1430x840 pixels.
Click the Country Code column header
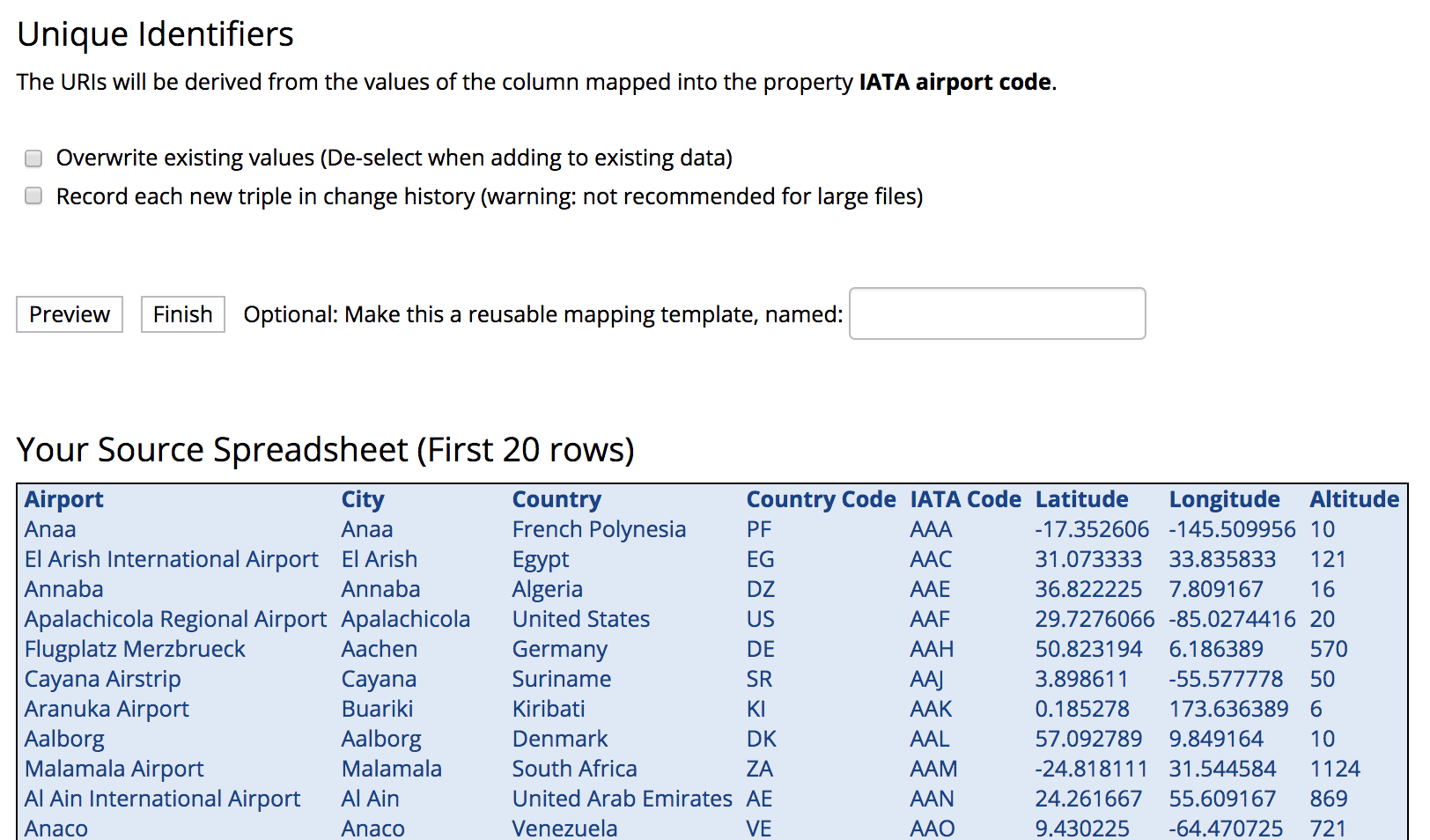point(821,499)
